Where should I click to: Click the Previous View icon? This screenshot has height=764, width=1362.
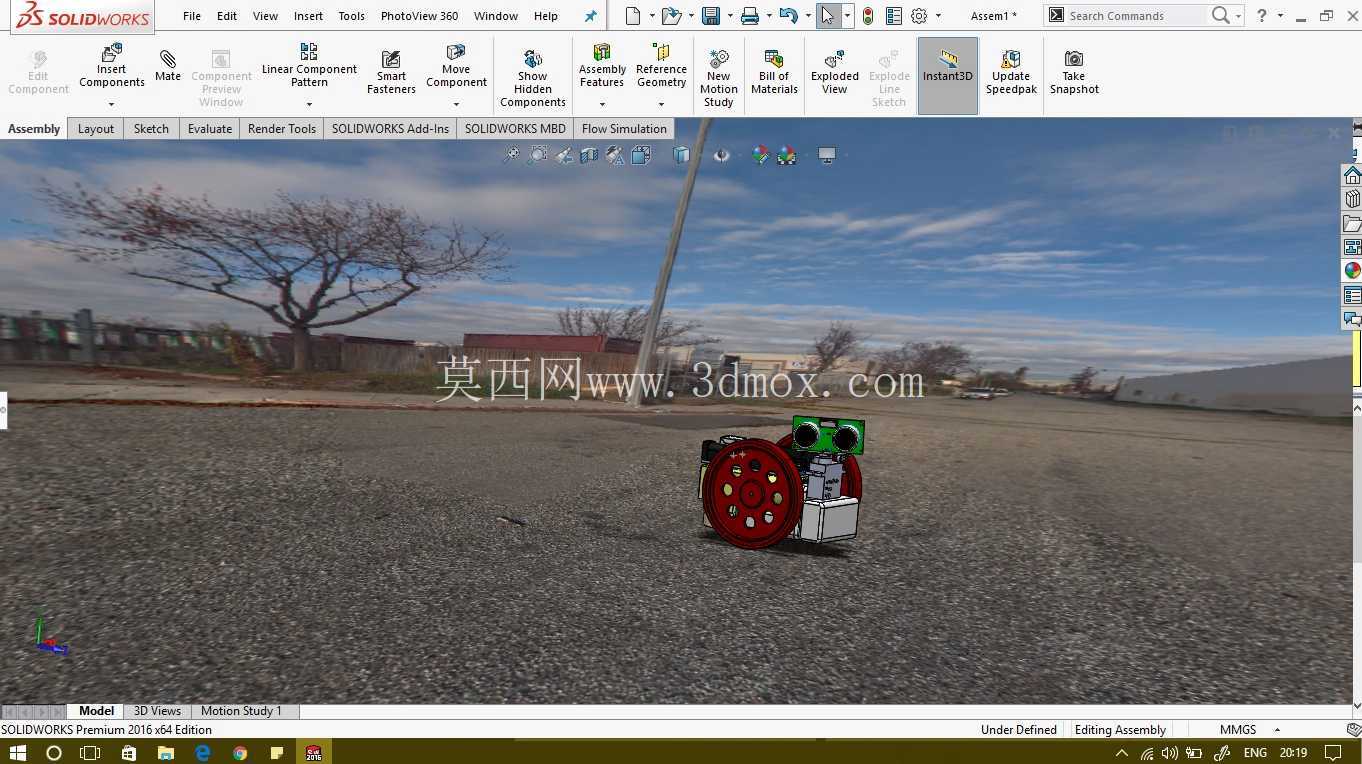[x=564, y=155]
